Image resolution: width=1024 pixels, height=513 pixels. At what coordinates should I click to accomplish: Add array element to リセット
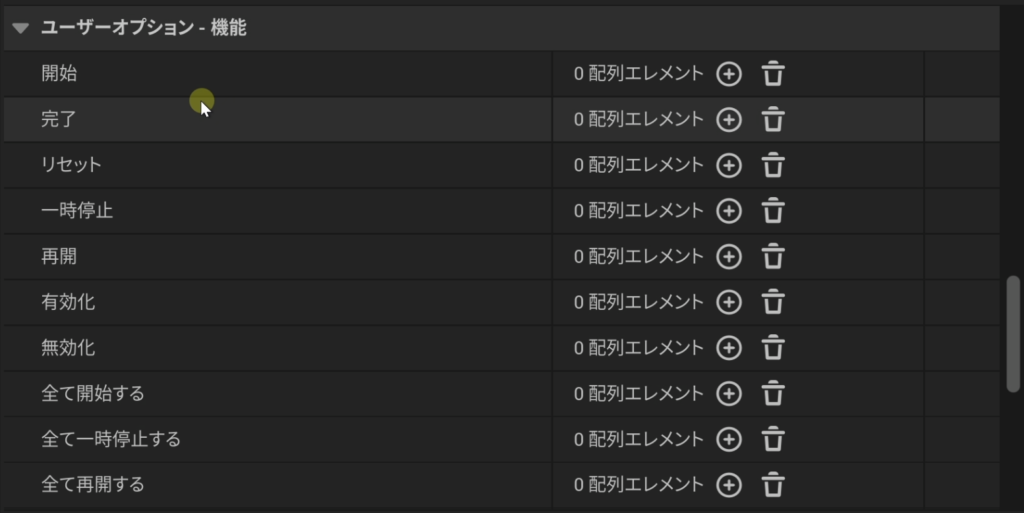tap(730, 165)
